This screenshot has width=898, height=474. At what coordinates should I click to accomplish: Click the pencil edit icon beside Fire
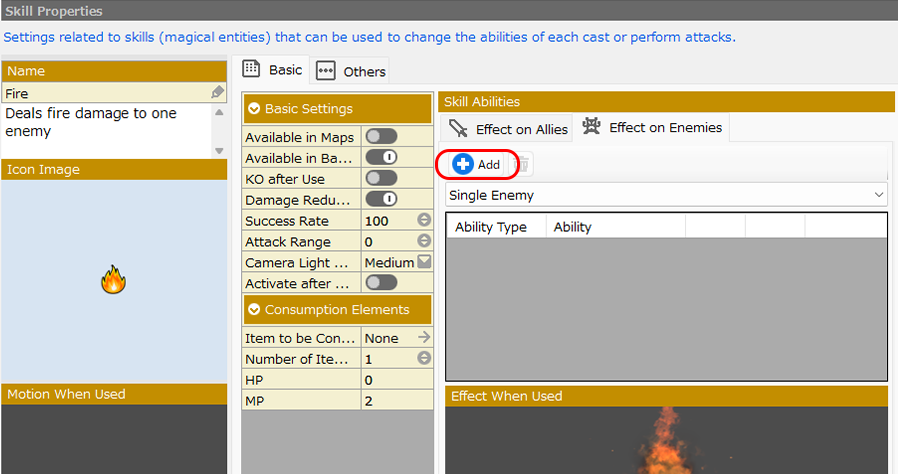click(x=218, y=93)
